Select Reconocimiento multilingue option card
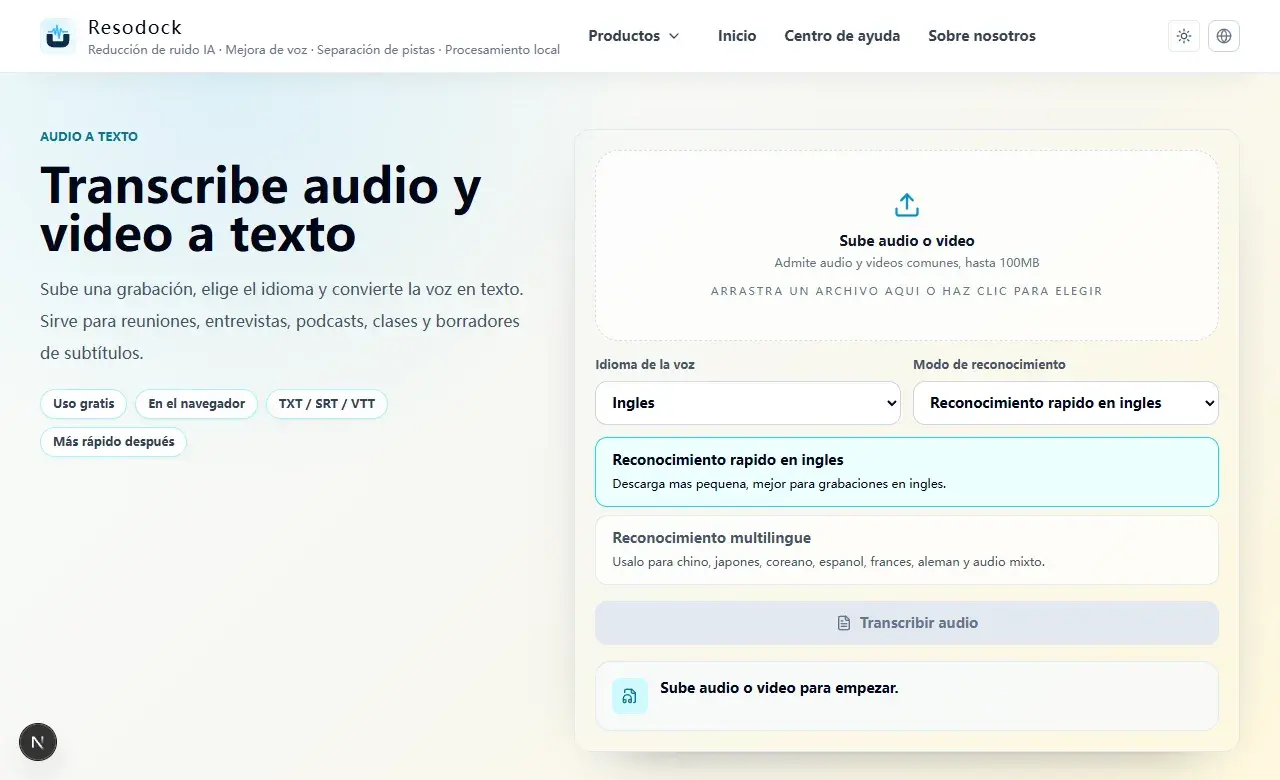The width and height of the screenshot is (1280, 780). point(907,550)
